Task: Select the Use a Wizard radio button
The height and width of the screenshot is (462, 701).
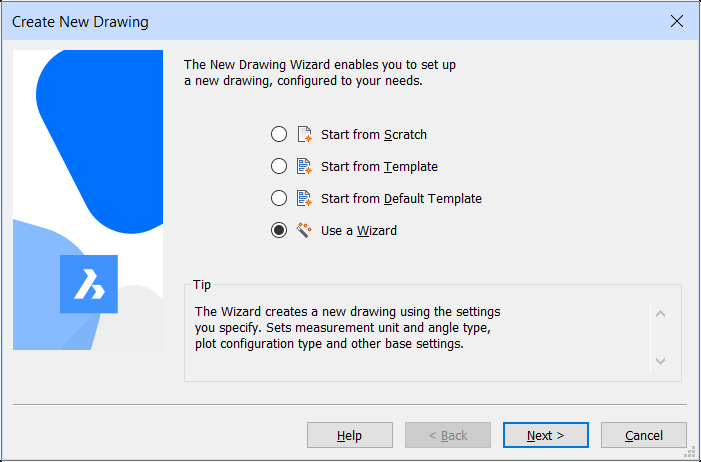Action: click(x=279, y=230)
